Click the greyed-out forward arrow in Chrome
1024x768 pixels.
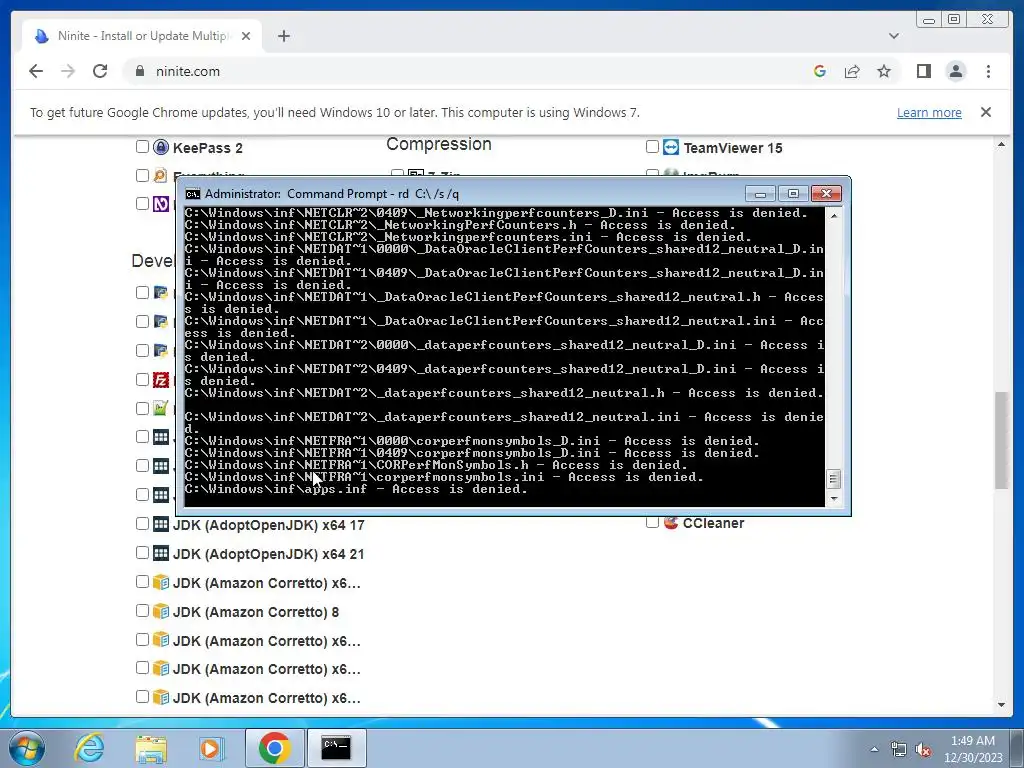68,71
